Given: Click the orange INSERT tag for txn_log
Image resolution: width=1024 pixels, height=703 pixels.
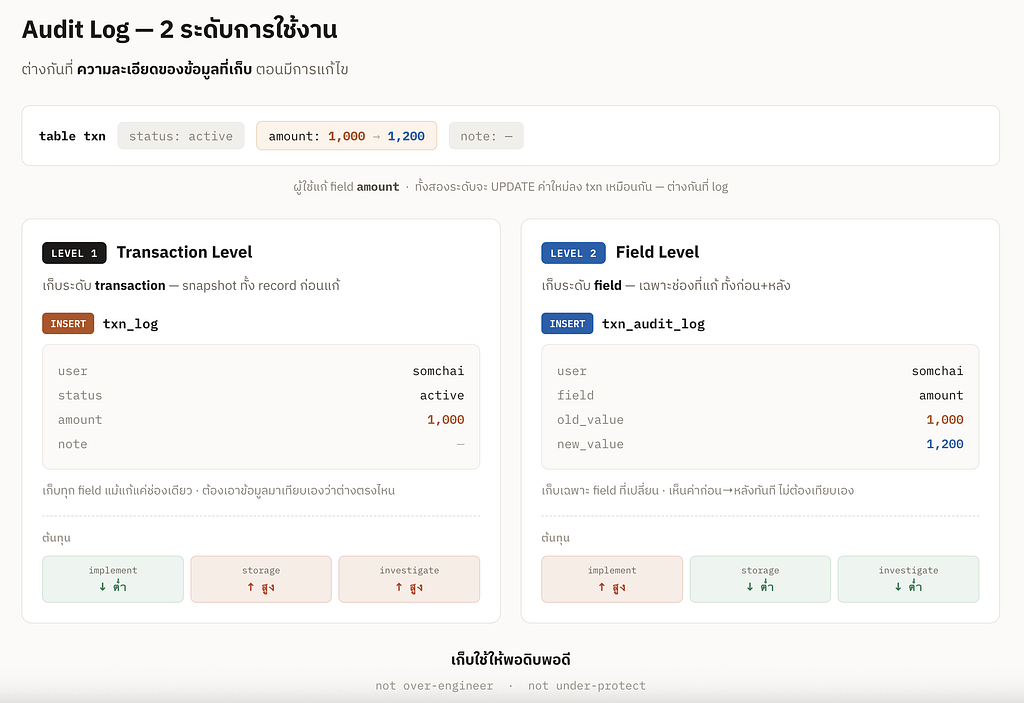Looking at the screenshot, I should coord(68,323).
